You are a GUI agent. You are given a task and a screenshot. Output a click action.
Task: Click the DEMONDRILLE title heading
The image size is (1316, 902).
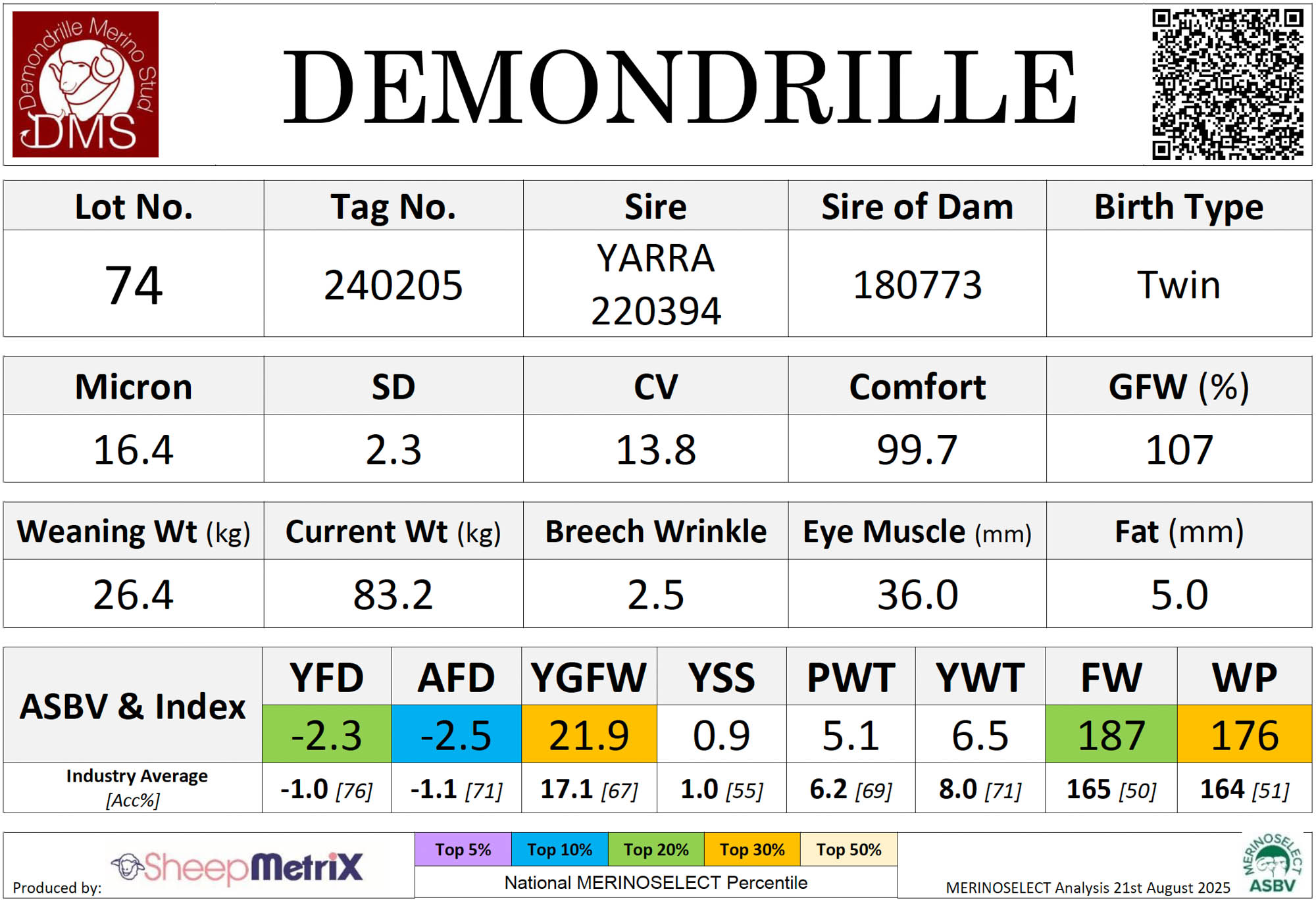pyautogui.click(x=679, y=87)
